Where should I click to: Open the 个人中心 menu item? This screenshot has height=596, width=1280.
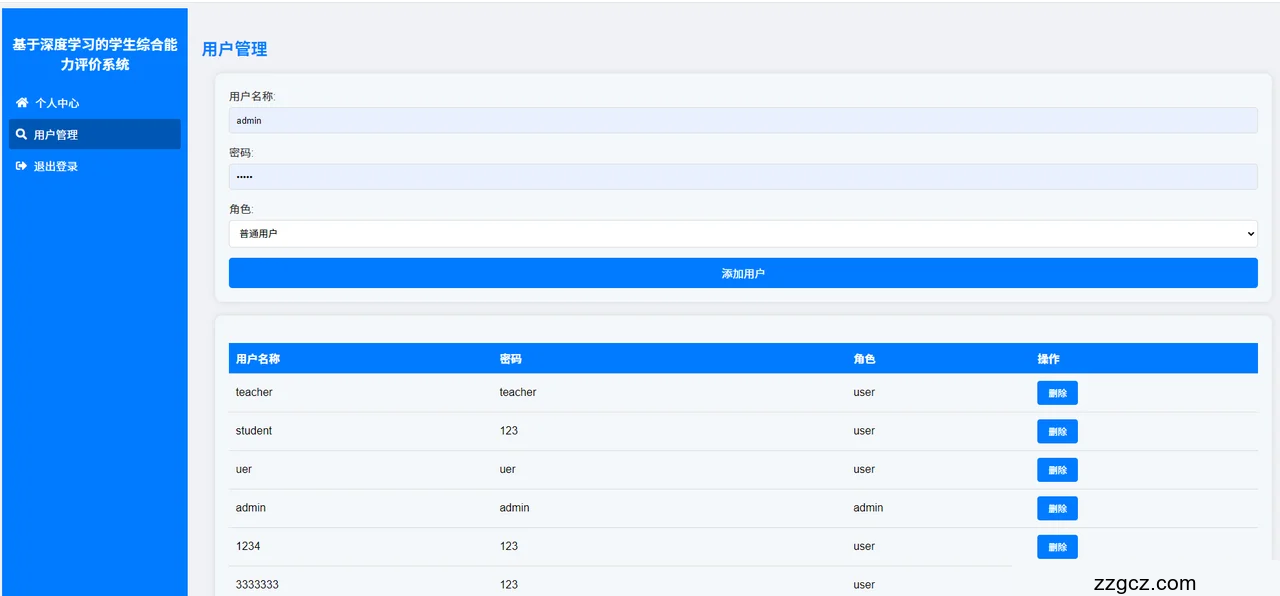[56, 103]
